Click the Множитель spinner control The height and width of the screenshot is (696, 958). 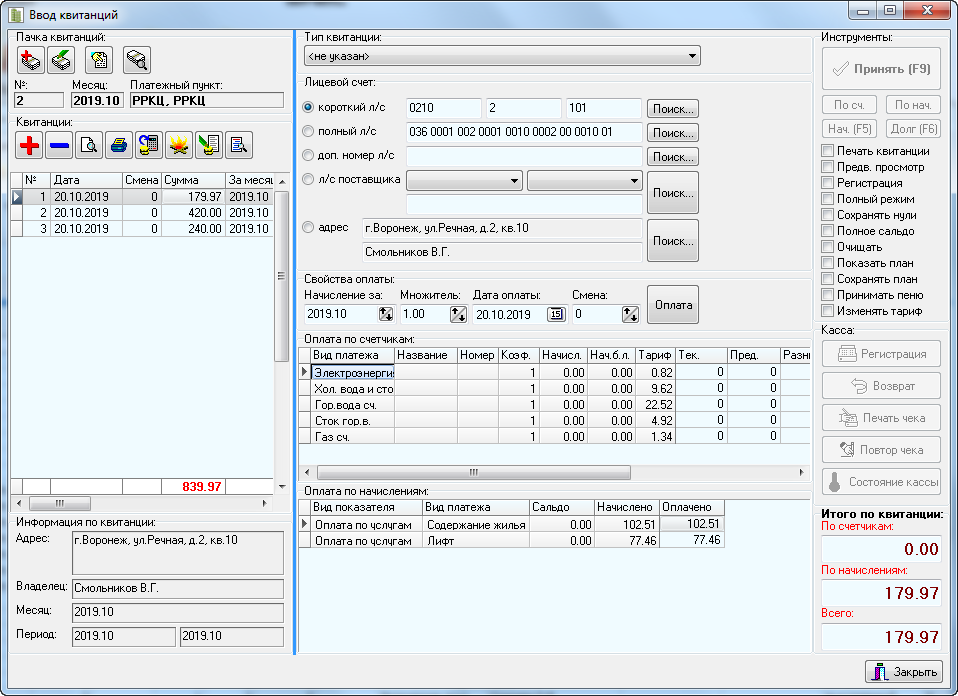coord(458,314)
